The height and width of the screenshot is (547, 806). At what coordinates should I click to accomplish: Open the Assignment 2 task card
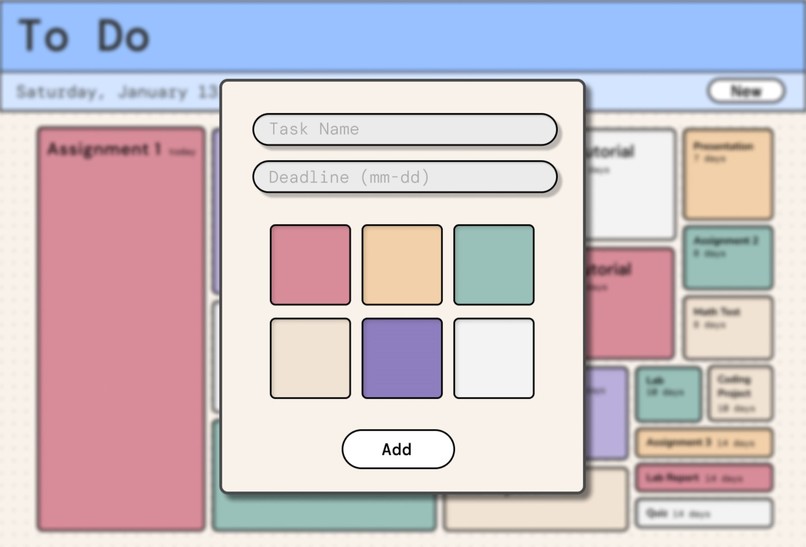pyautogui.click(x=728, y=258)
